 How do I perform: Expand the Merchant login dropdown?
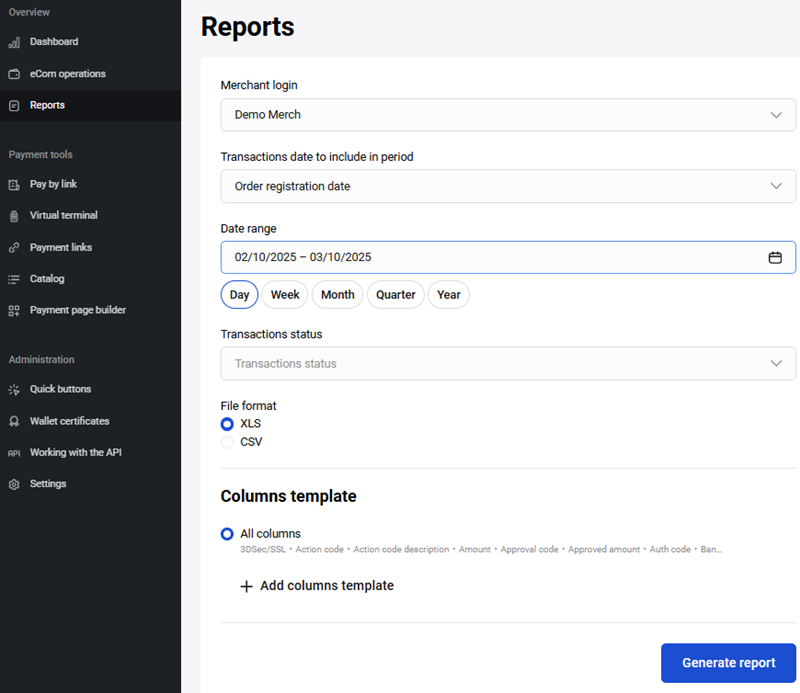pyautogui.click(x=508, y=115)
